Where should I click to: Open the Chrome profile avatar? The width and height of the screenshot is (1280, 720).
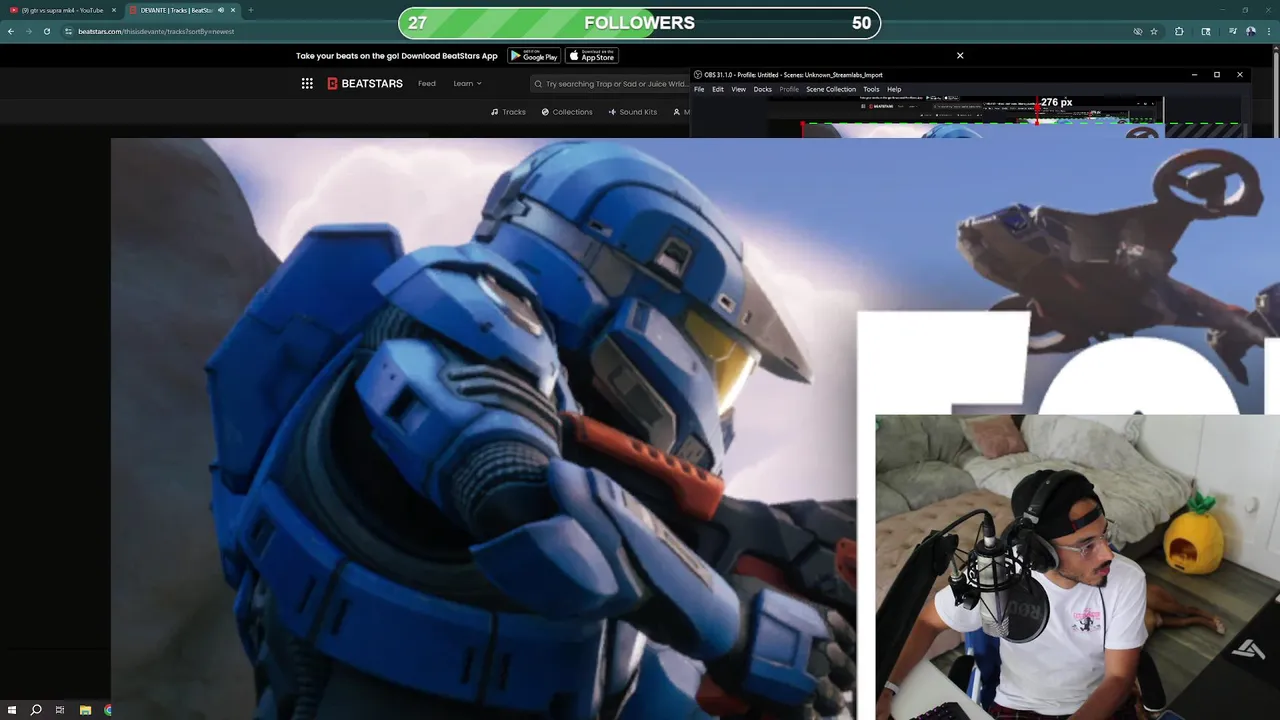1251,31
